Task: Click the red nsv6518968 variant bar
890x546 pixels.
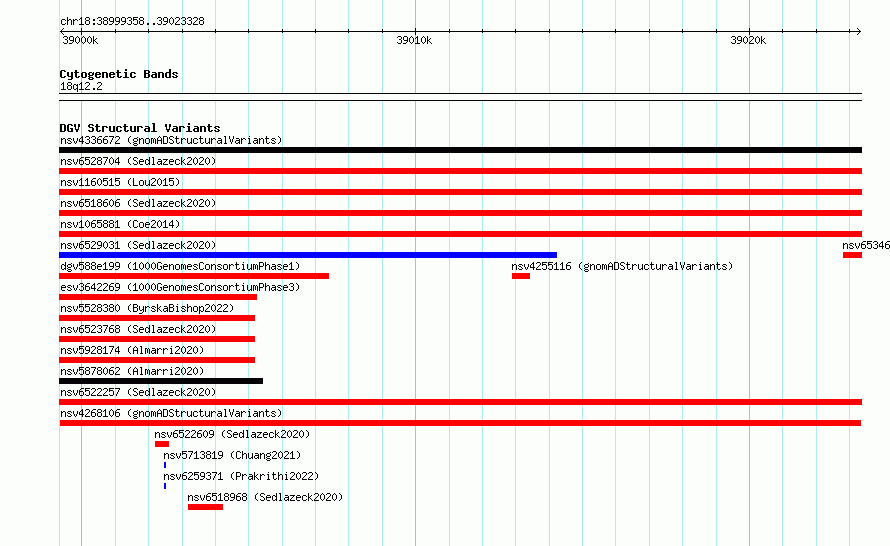Action: (x=205, y=507)
